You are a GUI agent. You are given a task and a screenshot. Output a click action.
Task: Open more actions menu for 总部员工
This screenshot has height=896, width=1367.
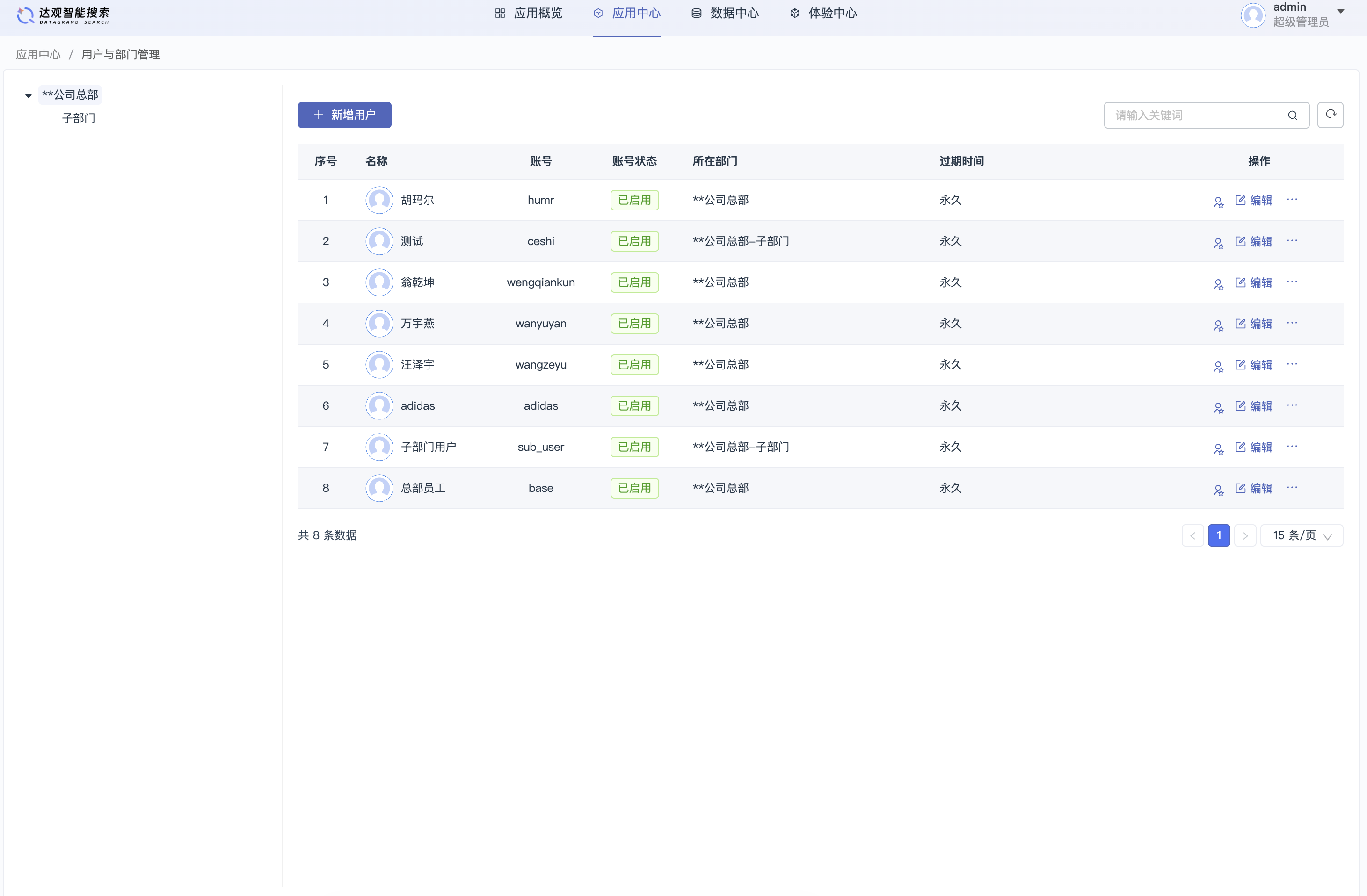pyautogui.click(x=1292, y=487)
